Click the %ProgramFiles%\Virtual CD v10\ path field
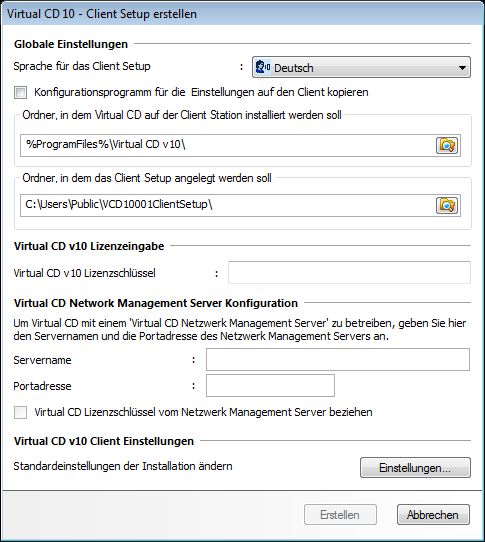Screen dimensions: 485x542 (227, 145)
